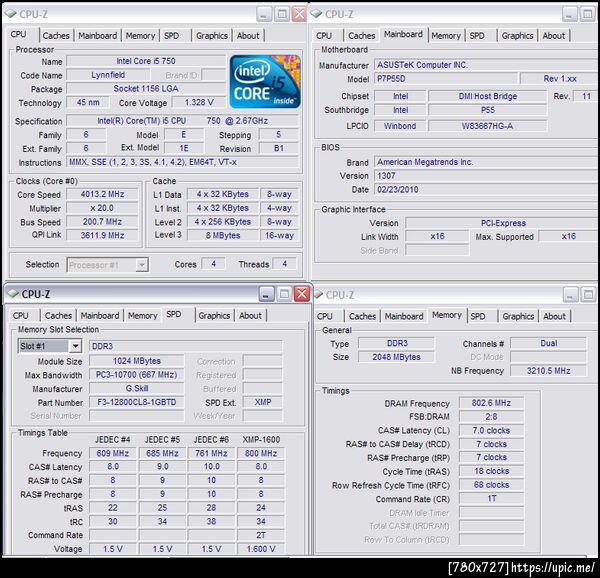Image resolution: width=600 pixels, height=578 pixels.
Task: Click the Module Size value '1024 MBytes'
Action: tap(137, 361)
